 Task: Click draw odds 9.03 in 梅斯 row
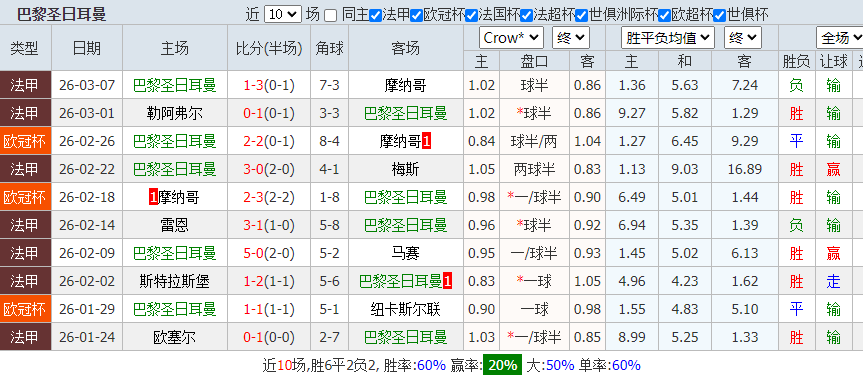[685, 169]
